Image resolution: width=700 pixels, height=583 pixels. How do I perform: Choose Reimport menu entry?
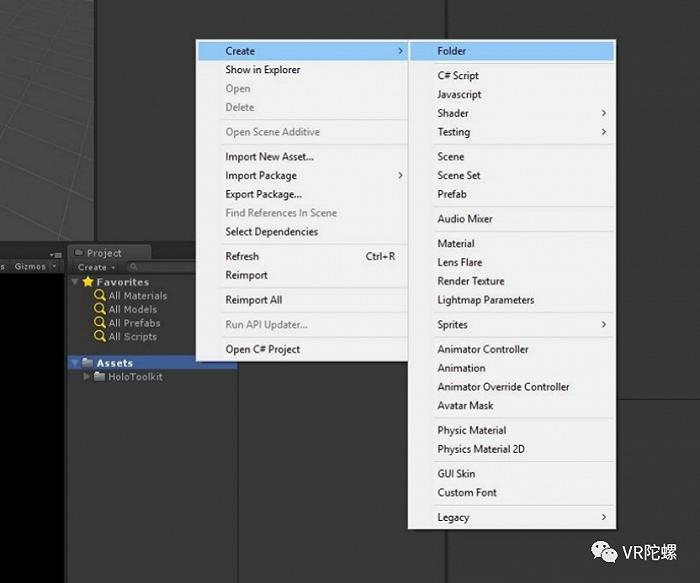pyautogui.click(x=302, y=275)
